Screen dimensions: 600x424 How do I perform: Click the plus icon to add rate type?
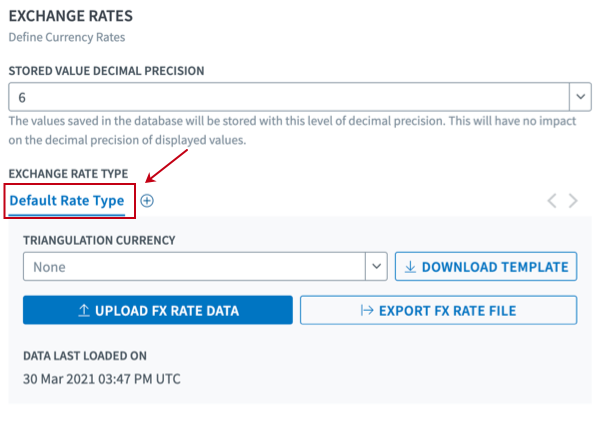[x=147, y=200]
